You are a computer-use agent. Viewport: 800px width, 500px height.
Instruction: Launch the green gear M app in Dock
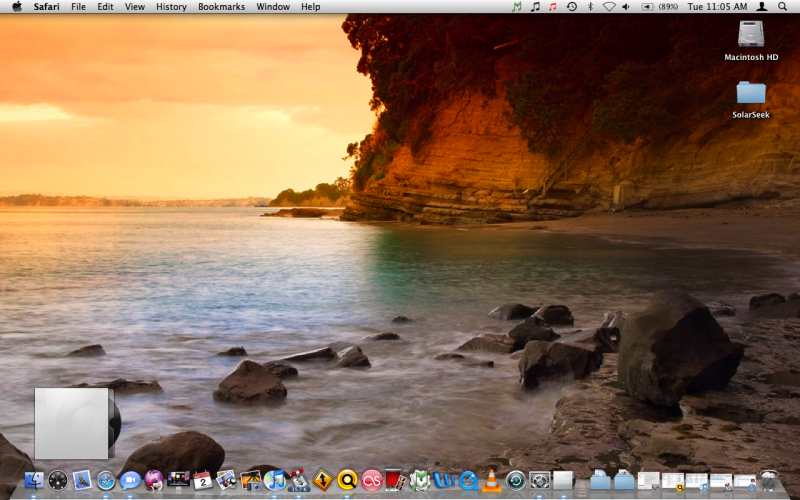point(419,480)
